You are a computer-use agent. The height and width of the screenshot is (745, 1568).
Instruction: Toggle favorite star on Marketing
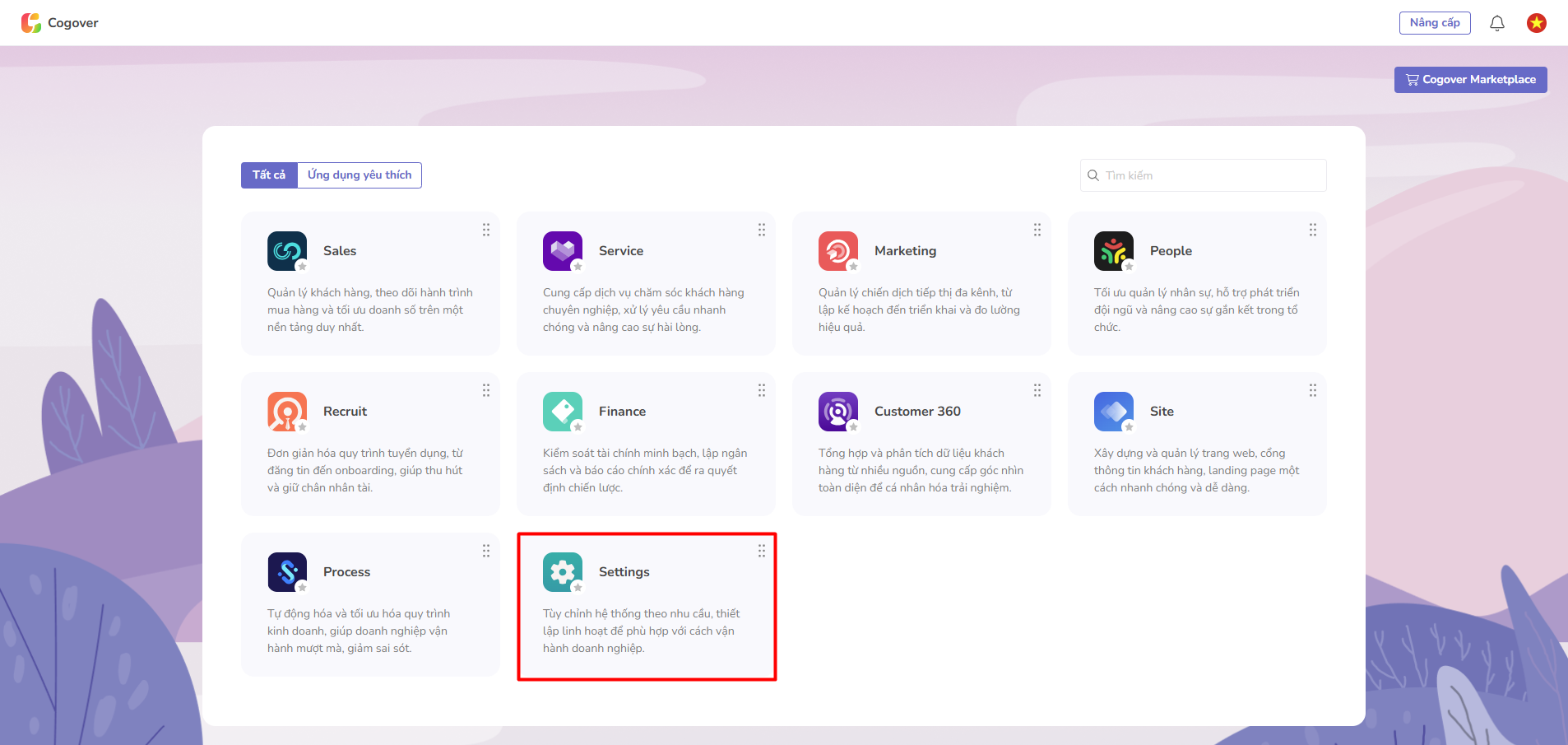(x=854, y=266)
